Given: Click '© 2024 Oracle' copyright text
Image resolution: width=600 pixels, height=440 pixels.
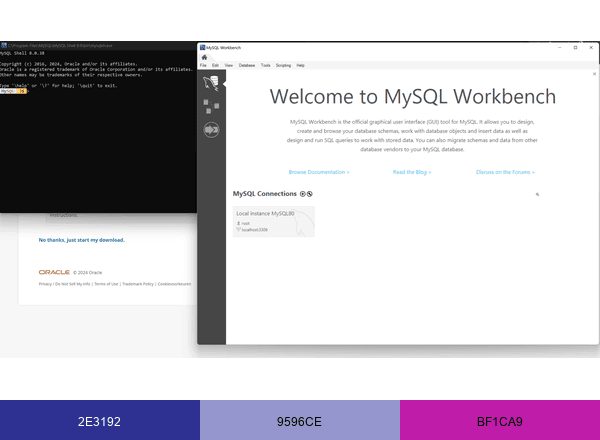Looking at the screenshot, I should tap(88, 272).
